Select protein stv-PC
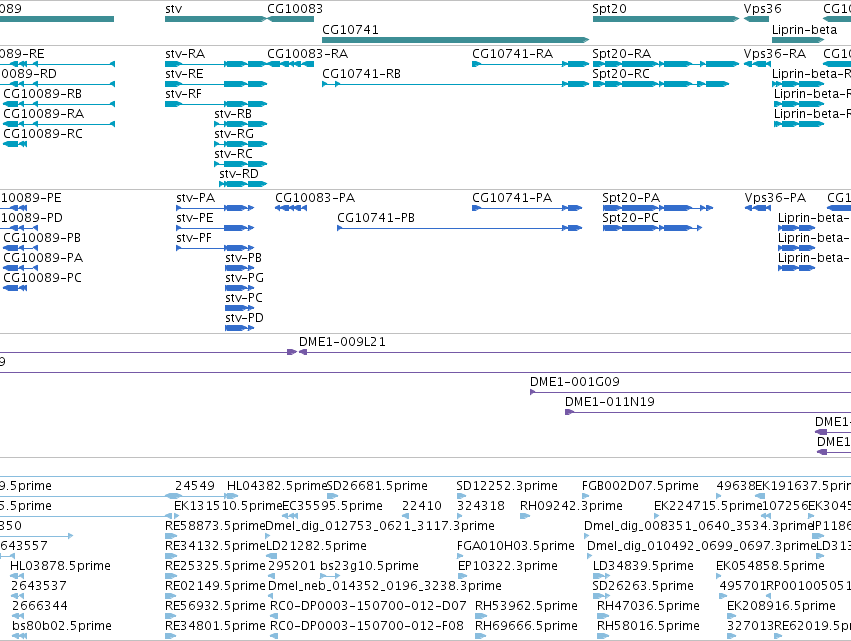 (x=239, y=308)
